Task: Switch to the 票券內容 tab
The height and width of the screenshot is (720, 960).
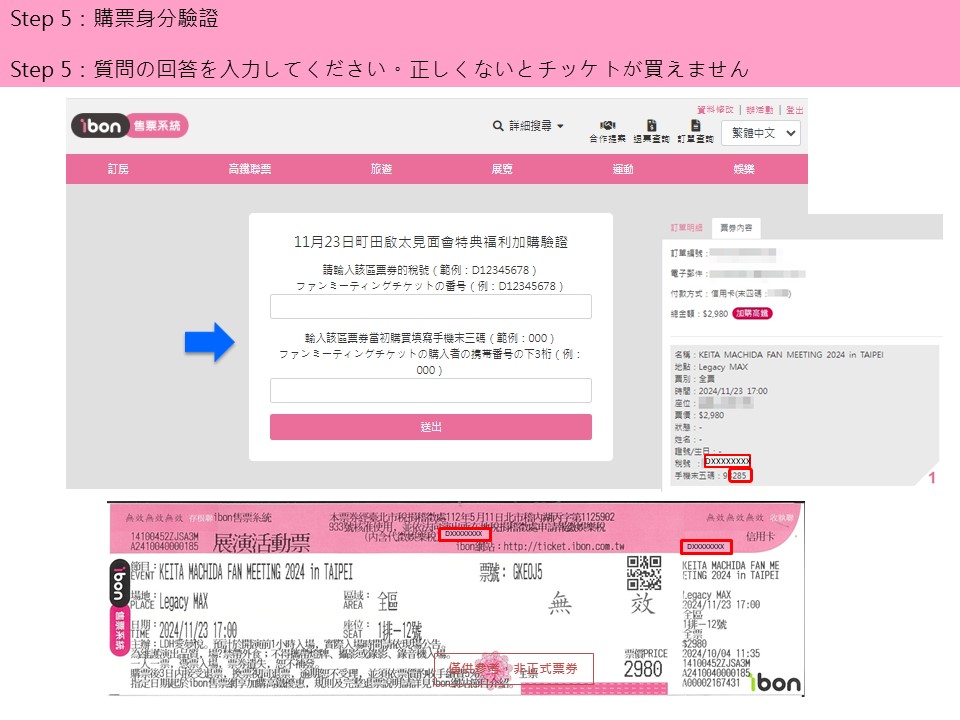Action: [736, 228]
